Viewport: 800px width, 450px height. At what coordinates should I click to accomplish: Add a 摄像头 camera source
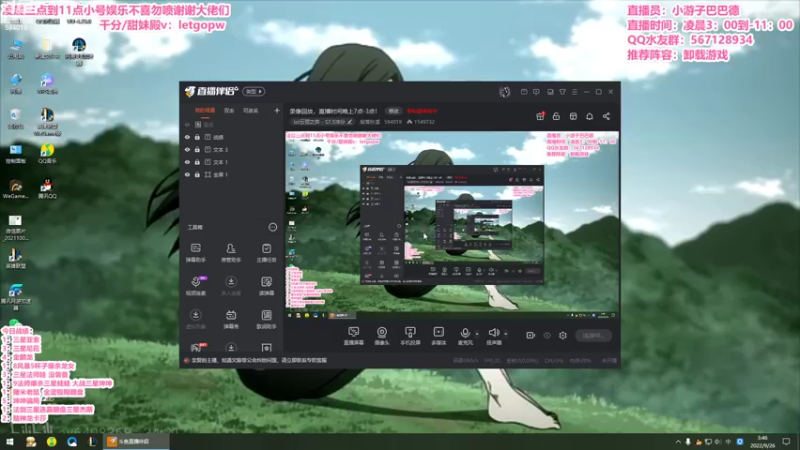tap(382, 336)
